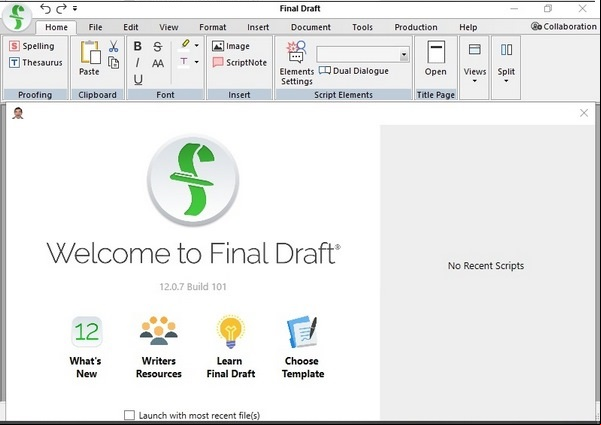Insert a ScriptNote
This screenshot has height=425, width=601.
[x=240, y=62]
